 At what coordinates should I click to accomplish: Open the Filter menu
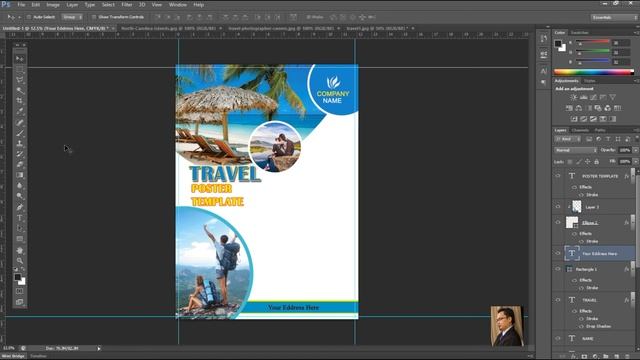pyautogui.click(x=127, y=5)
